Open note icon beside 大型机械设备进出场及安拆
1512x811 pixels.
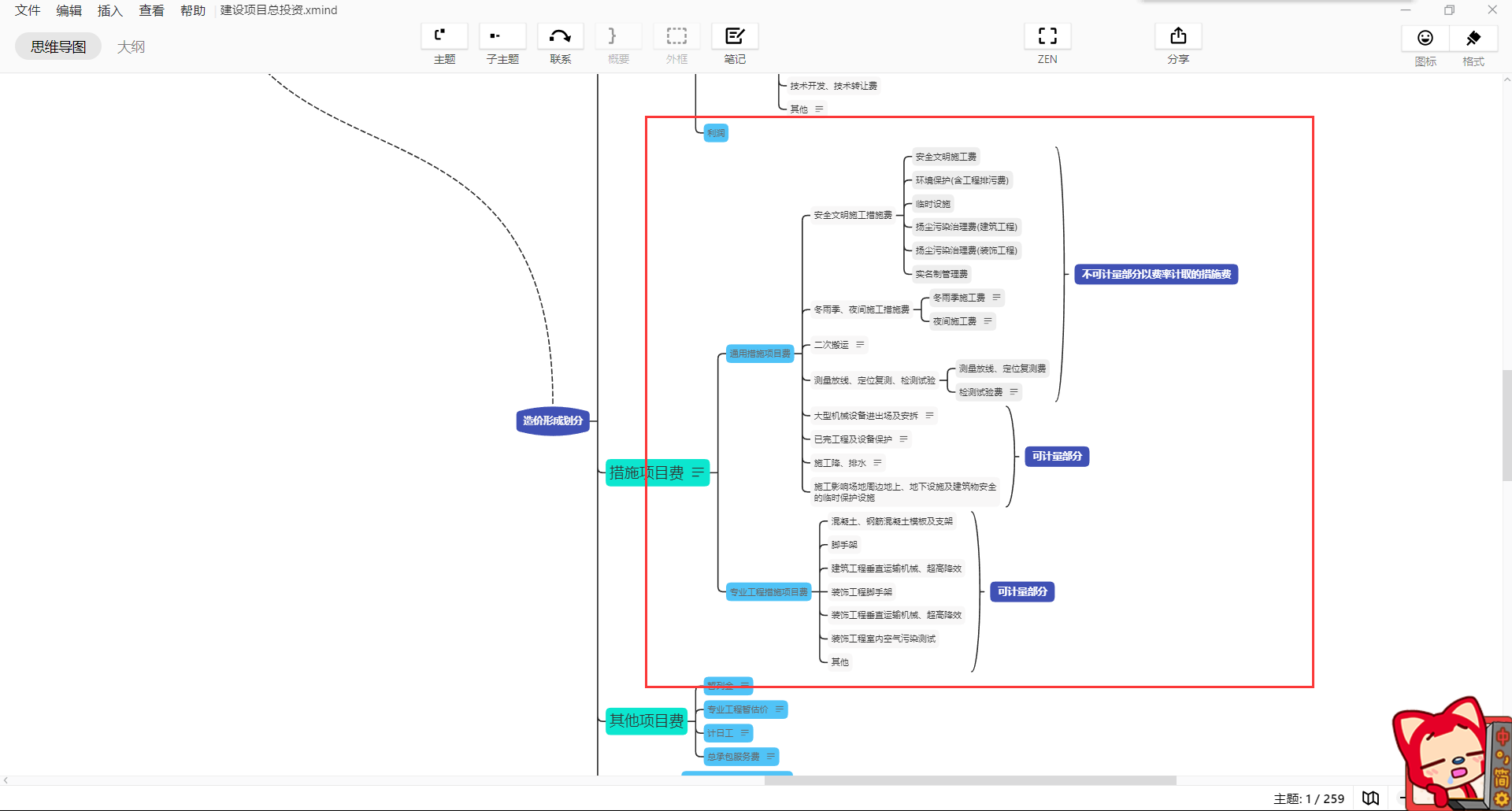pos(929,415)
